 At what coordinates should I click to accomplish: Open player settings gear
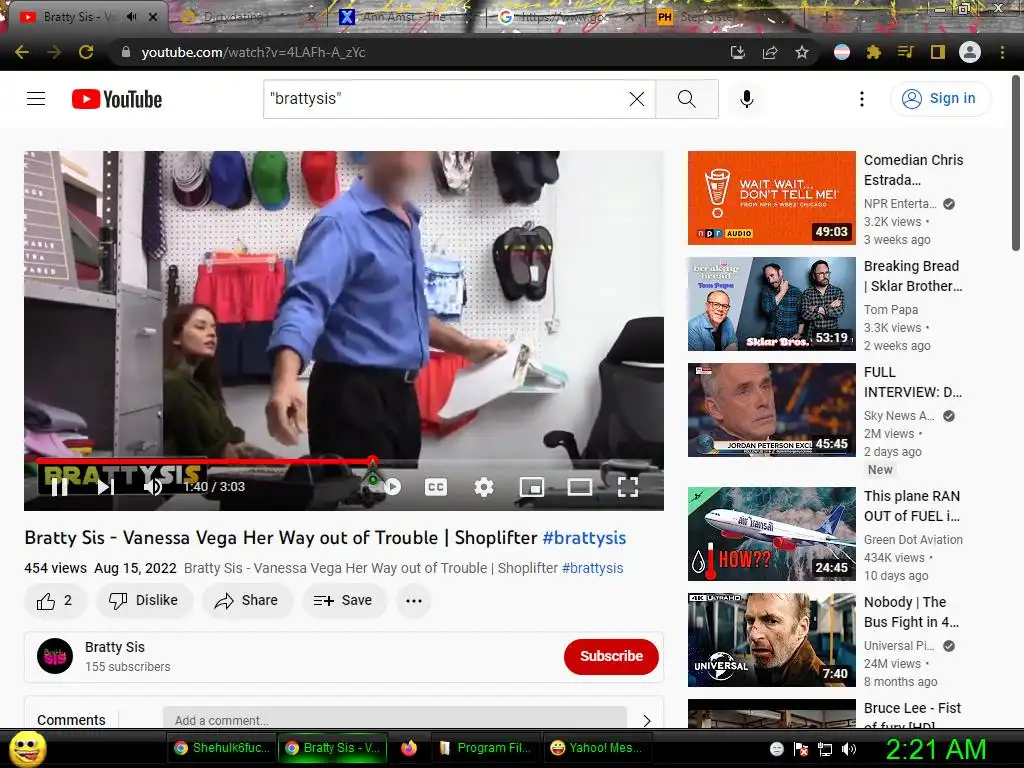coord(484,487)
